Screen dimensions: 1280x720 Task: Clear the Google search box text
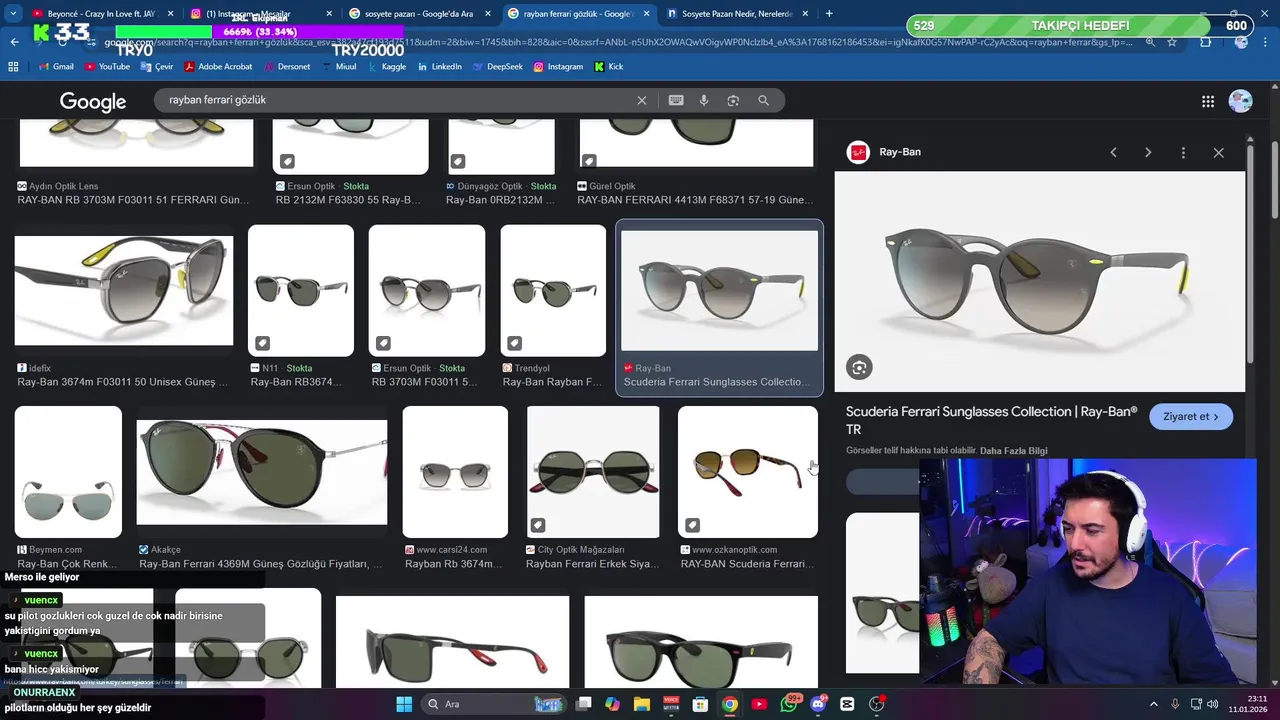642,100
